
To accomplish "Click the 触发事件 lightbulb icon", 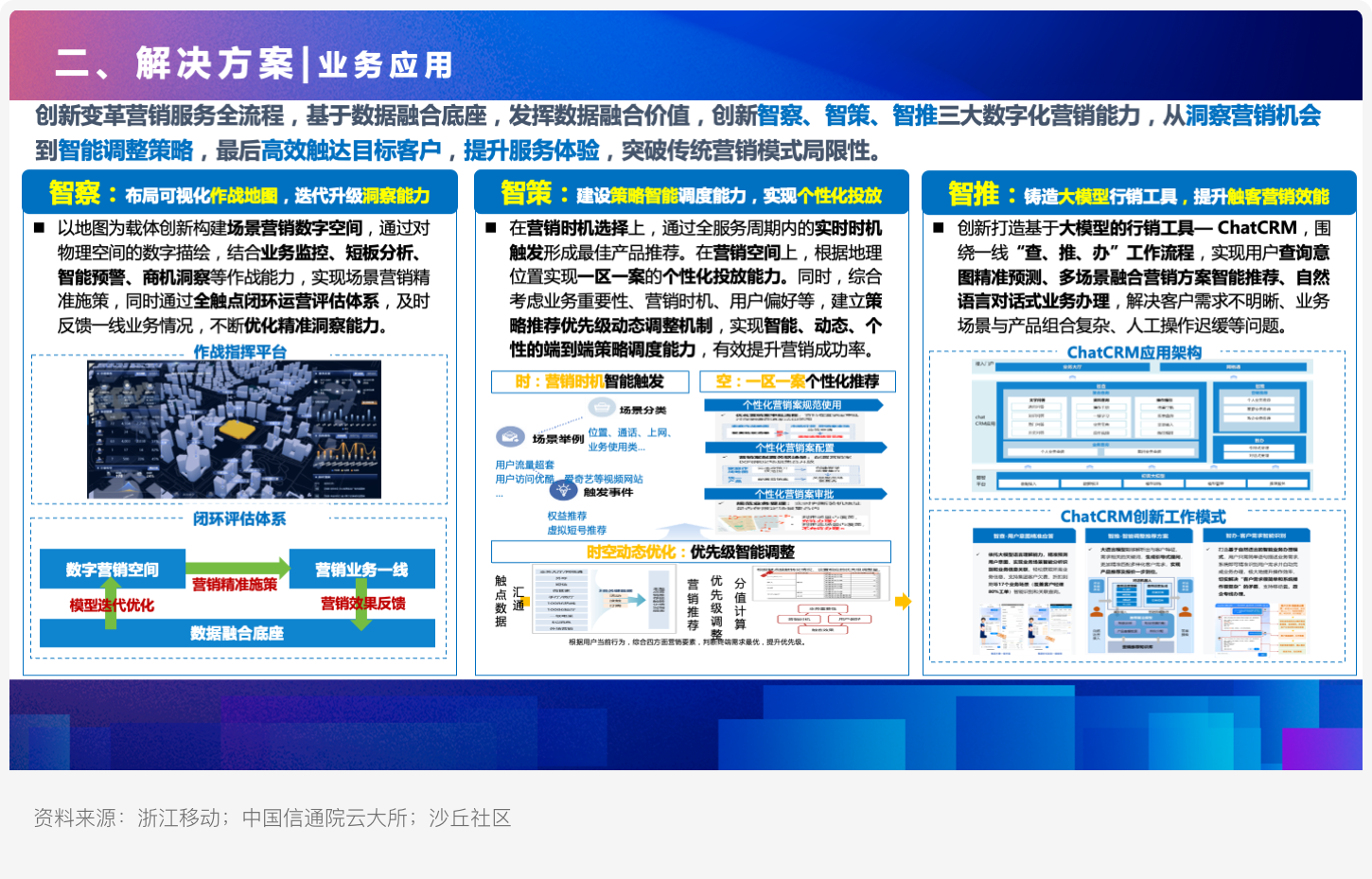I will pyautogui.click(x=564, y=490).
